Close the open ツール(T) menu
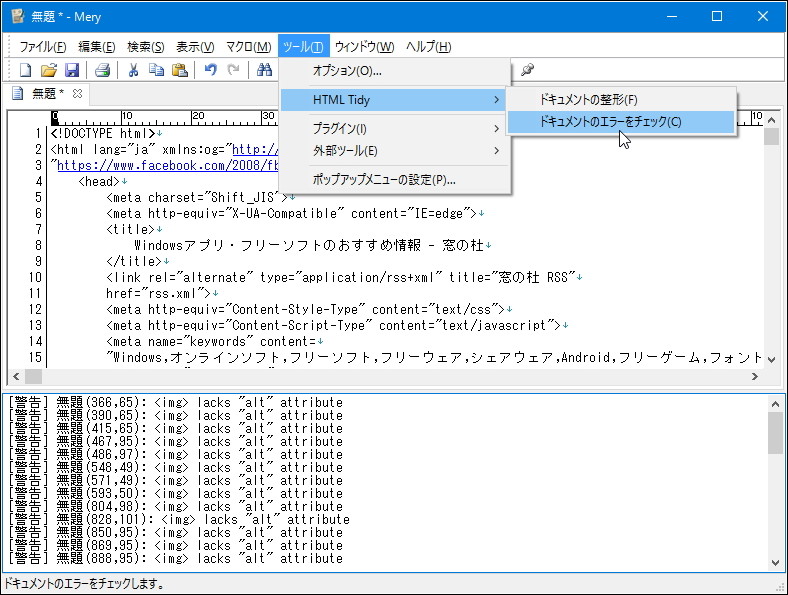 (x=304, y=47)
